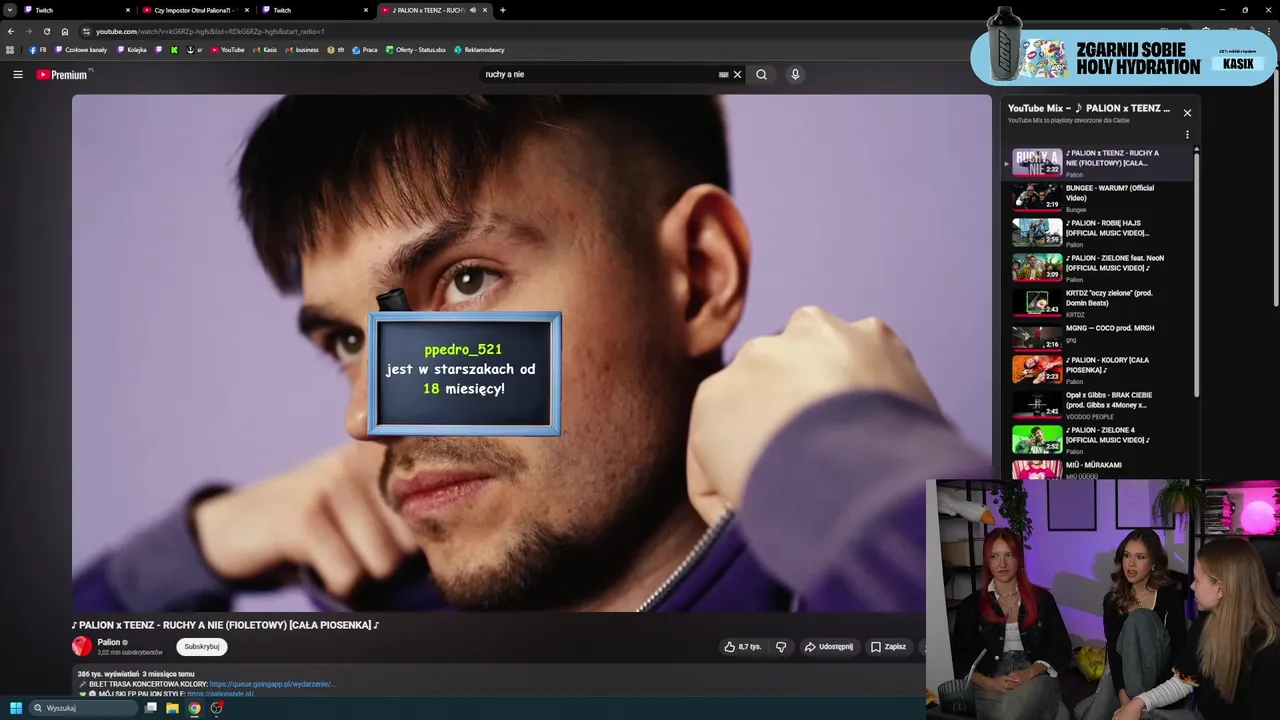This screenshot has height=720, width=1280.
Task: Click into the 'ruchy a nie' search field
Action: [x=598, y=74]
